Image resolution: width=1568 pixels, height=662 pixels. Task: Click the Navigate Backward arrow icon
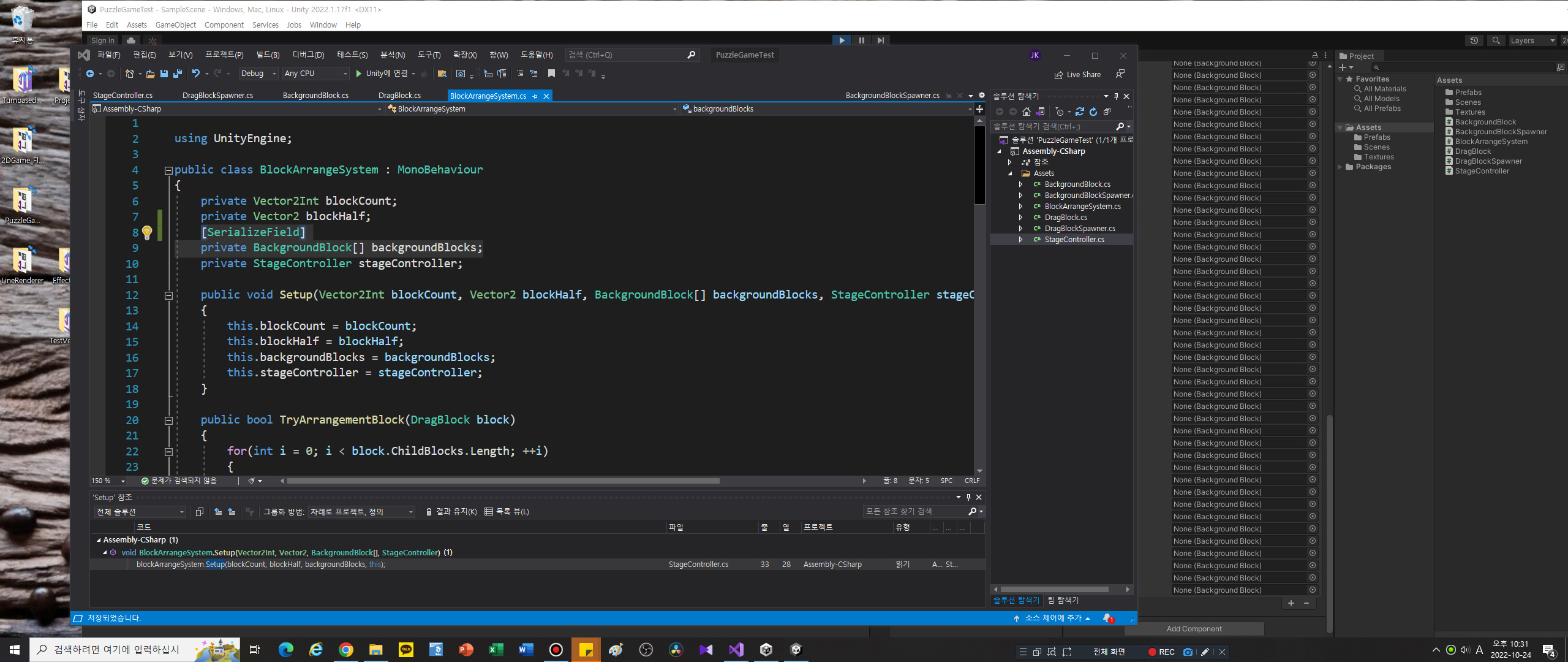click(90, 74)
